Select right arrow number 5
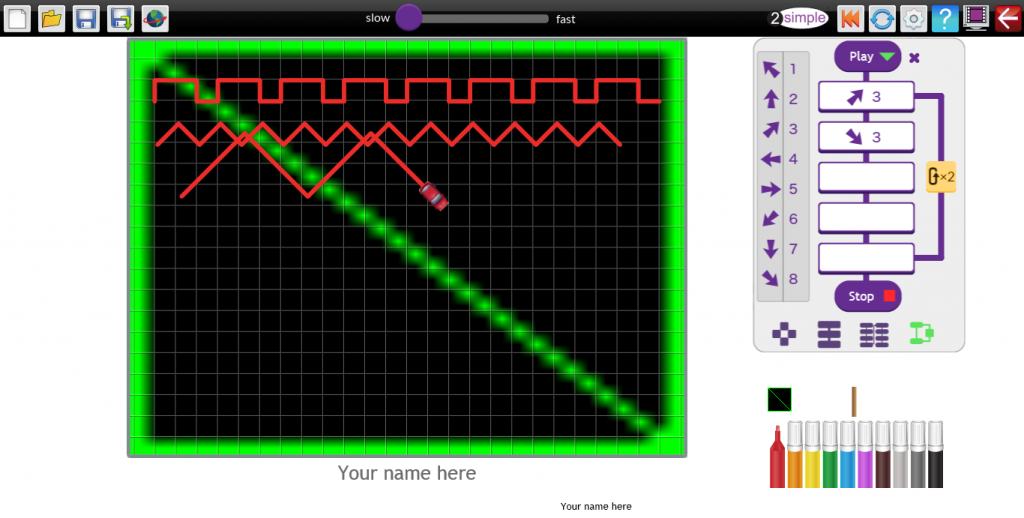Viewport: 1024px width, 518px height. 771,189
